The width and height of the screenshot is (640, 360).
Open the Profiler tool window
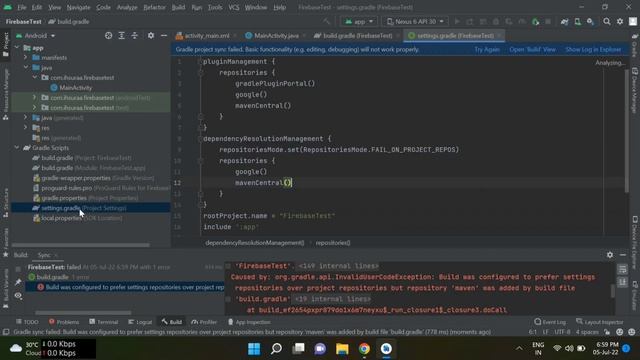(x=204, y=322)
